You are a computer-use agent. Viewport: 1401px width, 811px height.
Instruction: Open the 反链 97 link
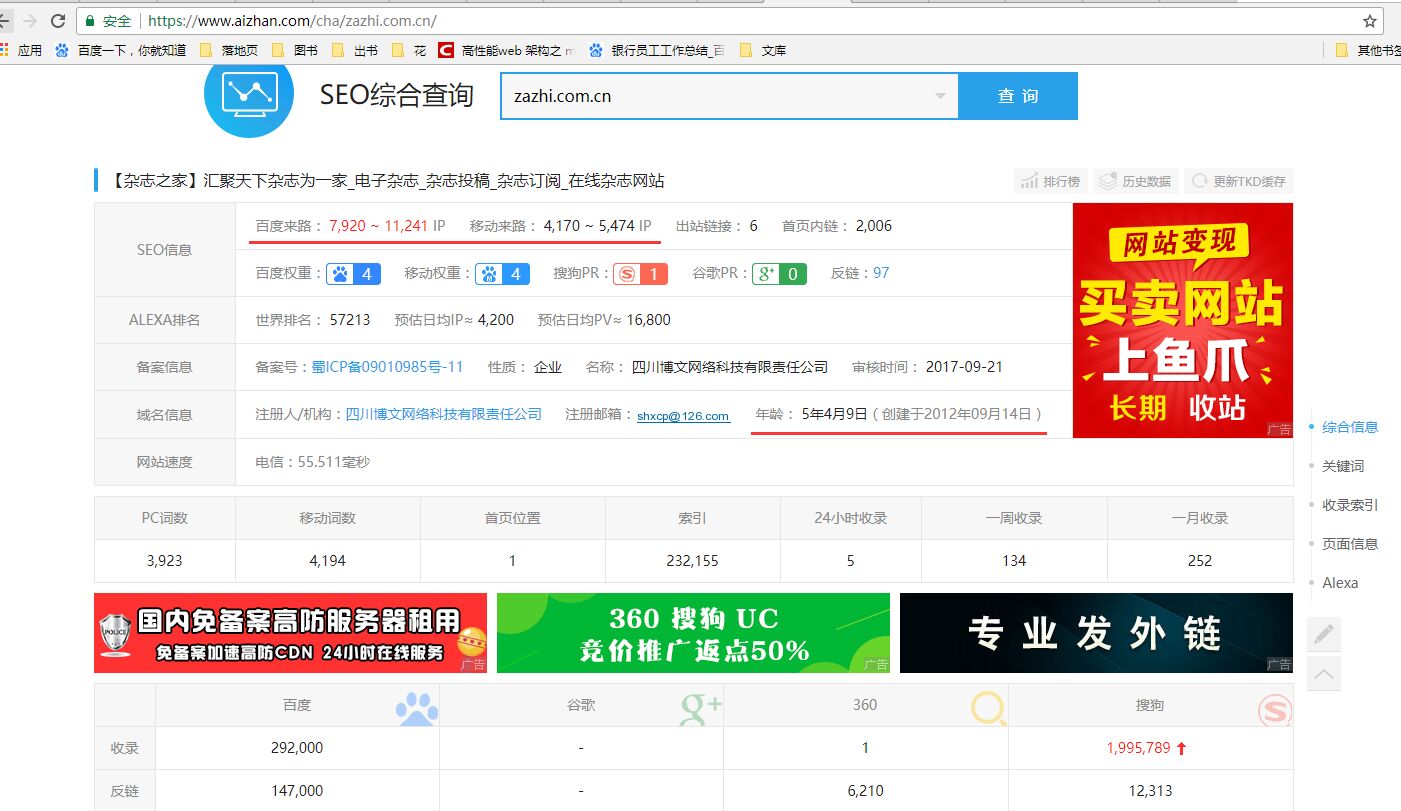click(881, 273)
